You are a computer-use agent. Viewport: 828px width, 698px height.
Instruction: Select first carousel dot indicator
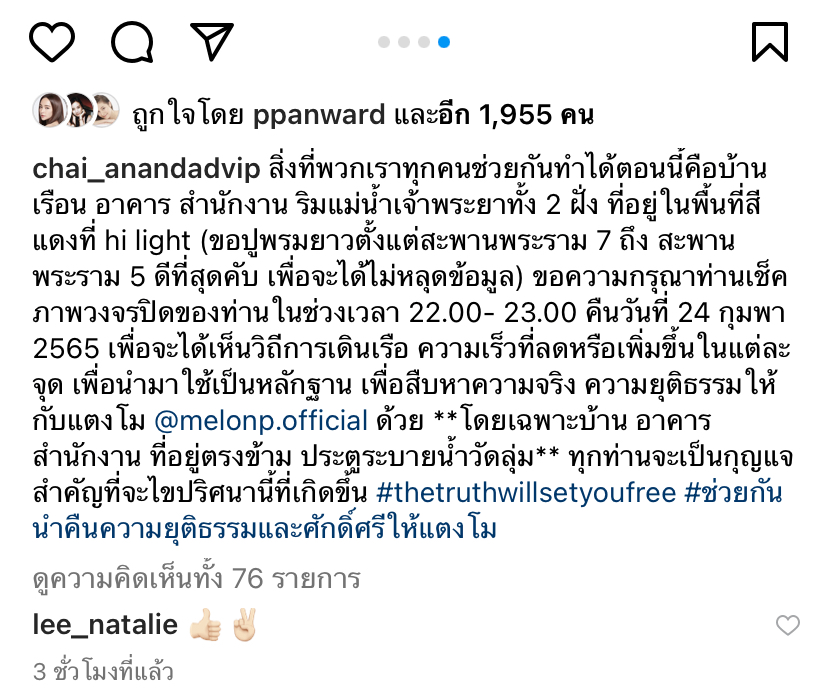click(384, 42)
